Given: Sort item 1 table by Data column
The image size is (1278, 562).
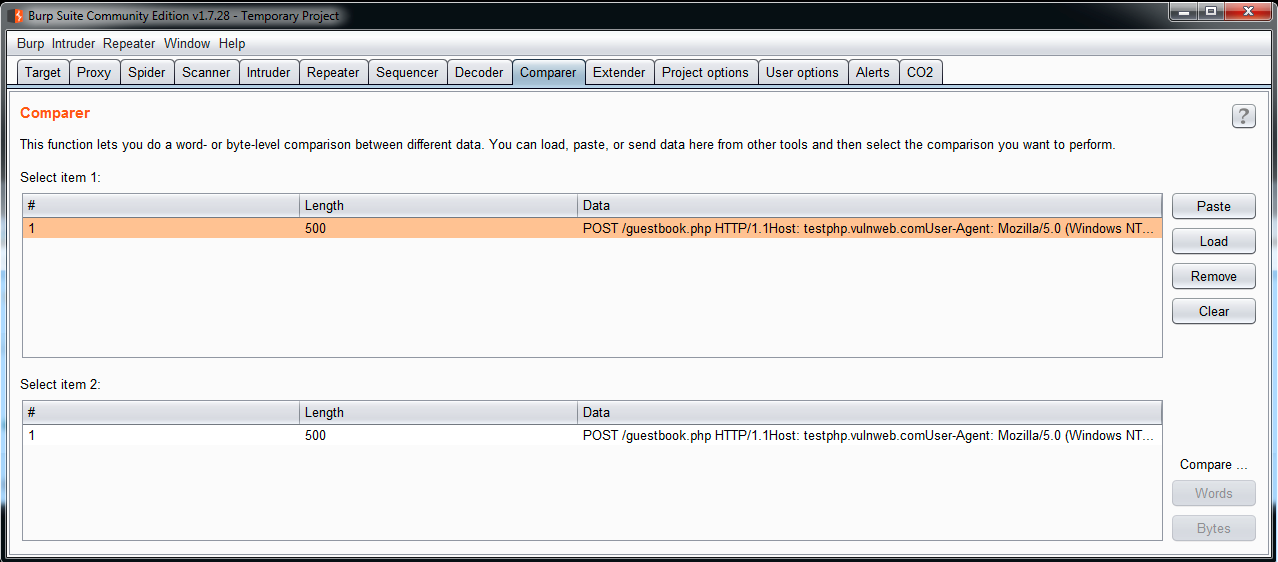Looking at the screenshot, I should click(870, 205).
